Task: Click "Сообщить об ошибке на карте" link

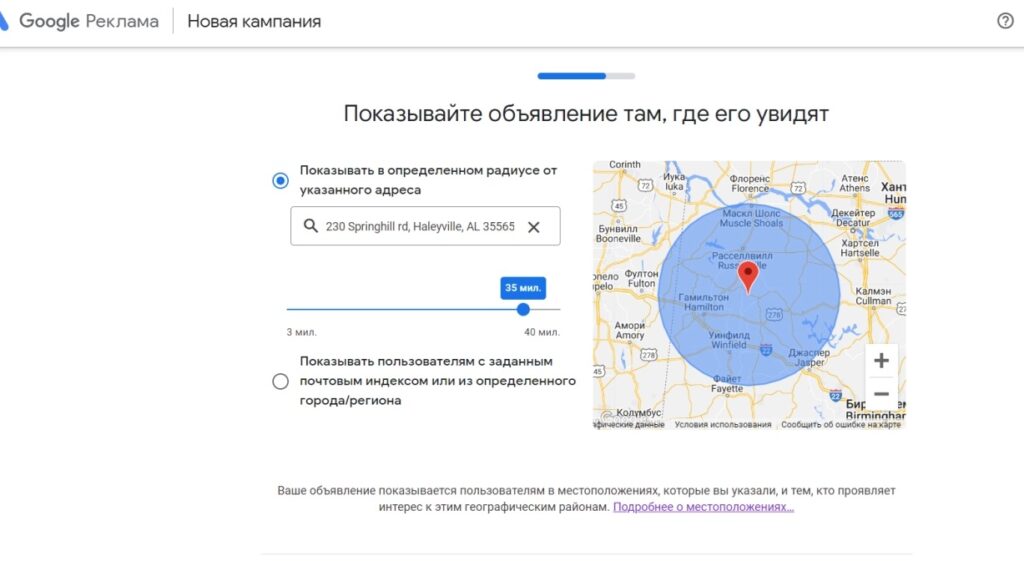Action: pos(840,424)
